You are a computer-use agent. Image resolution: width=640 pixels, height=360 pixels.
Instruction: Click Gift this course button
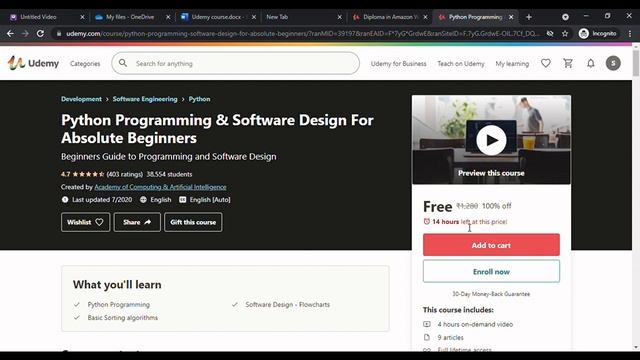tap(193, 222)
